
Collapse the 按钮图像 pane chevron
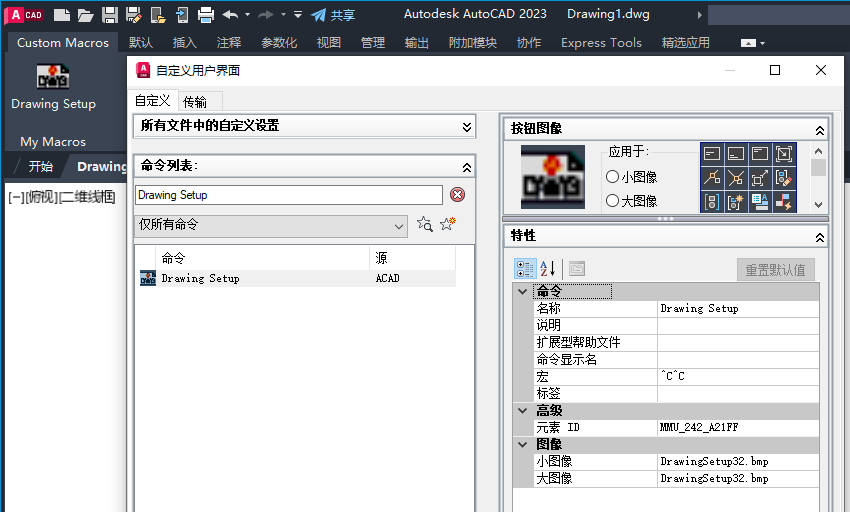820,130
